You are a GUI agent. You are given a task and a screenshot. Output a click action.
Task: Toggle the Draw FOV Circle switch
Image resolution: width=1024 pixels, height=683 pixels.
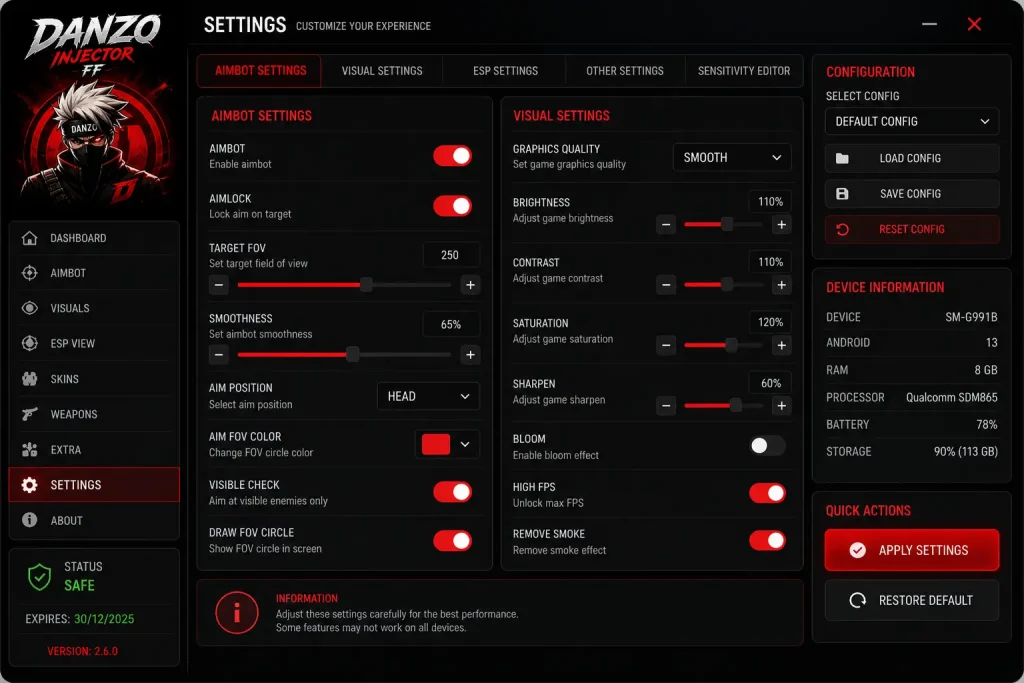452,541
